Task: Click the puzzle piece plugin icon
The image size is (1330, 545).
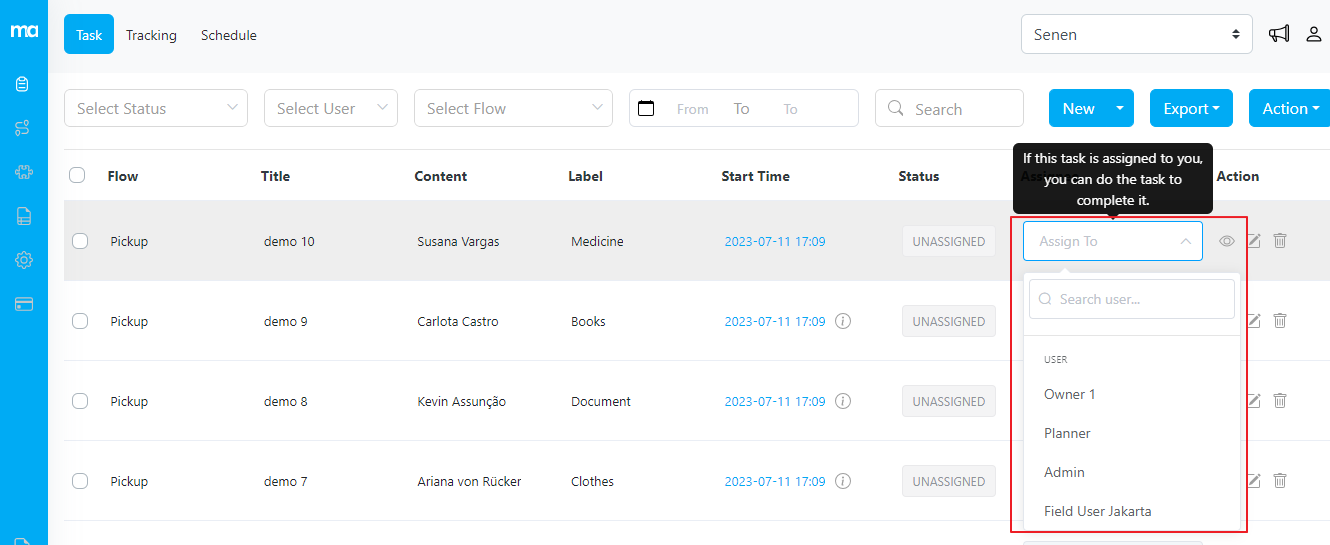Action: pos(23,172)
